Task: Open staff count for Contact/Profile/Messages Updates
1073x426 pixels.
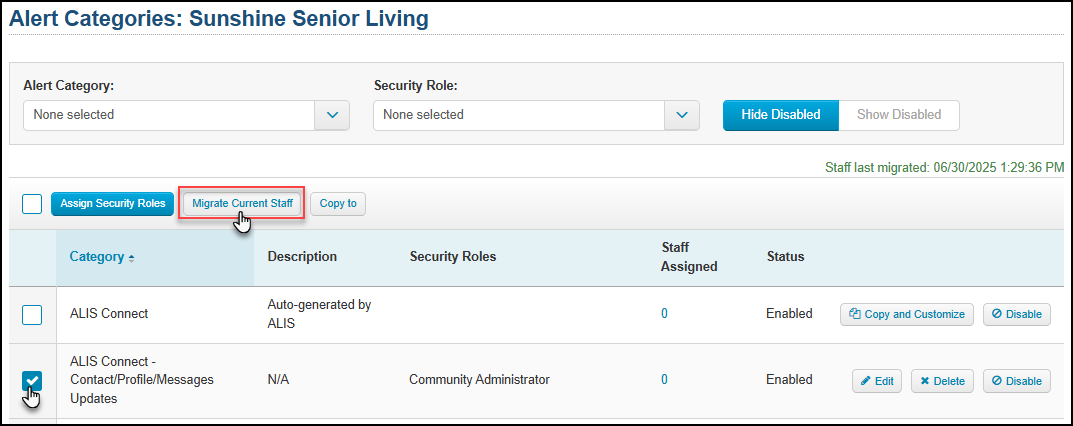Action: pyautogui.click(x=664, y=380)
